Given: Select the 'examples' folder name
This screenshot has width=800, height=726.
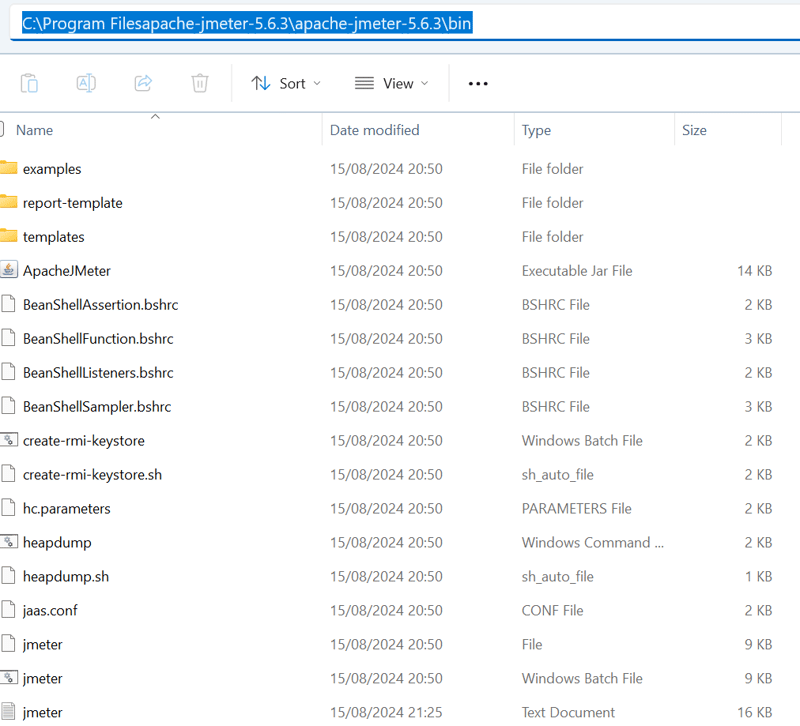Looking at the screenshot, I should tap(52, 169).
